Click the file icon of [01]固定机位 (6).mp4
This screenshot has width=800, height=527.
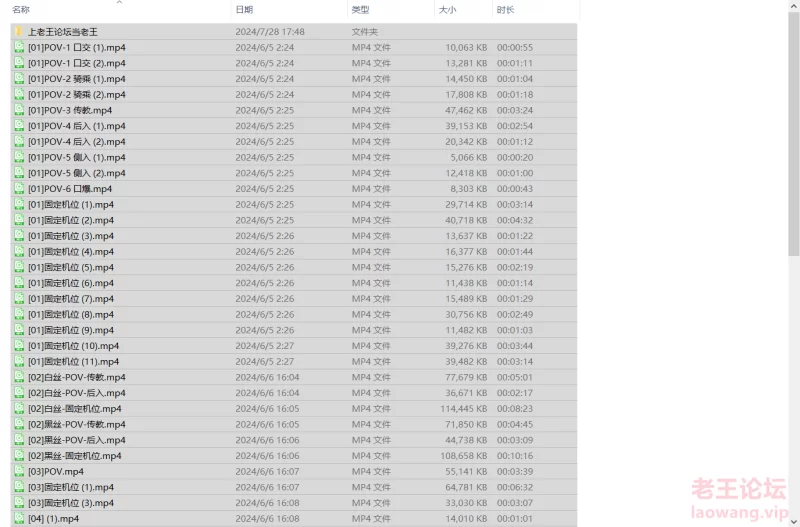[x=19, y=283]
